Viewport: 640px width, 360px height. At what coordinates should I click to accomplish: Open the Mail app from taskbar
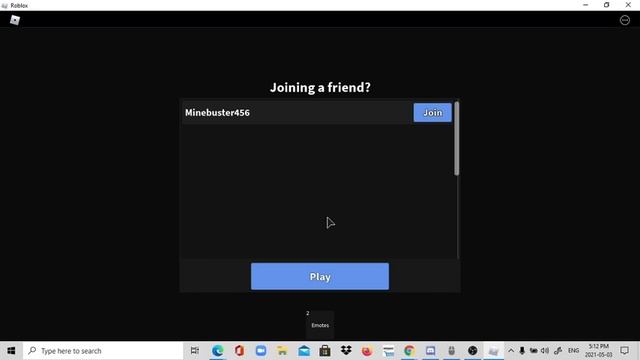pyautogui.click(x=304, y=351)
